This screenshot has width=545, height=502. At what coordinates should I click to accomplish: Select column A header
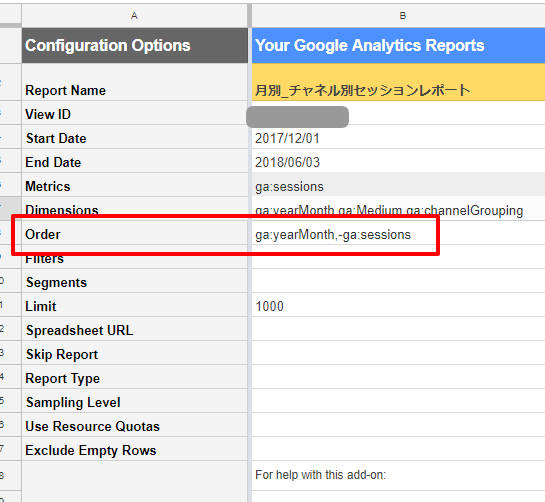pyautogui.click(x=135, y=16)
